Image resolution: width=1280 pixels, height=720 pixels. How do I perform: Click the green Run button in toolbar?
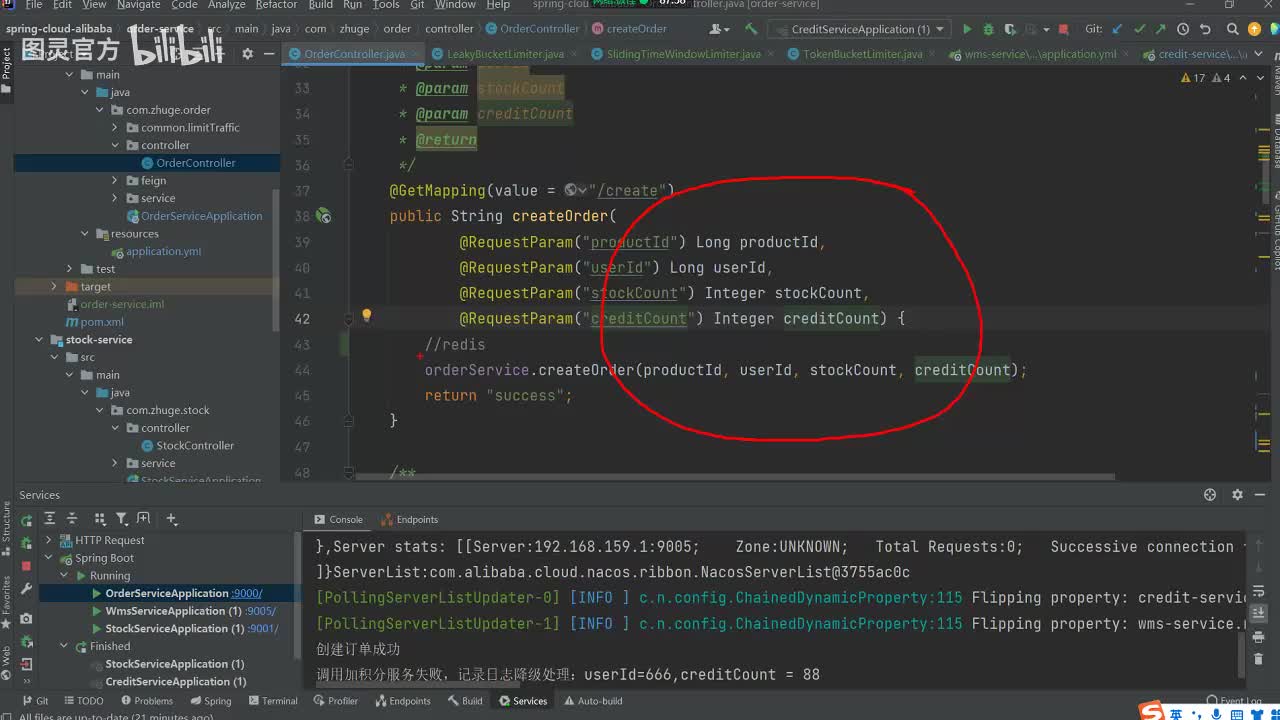click(x=966, y=29)
